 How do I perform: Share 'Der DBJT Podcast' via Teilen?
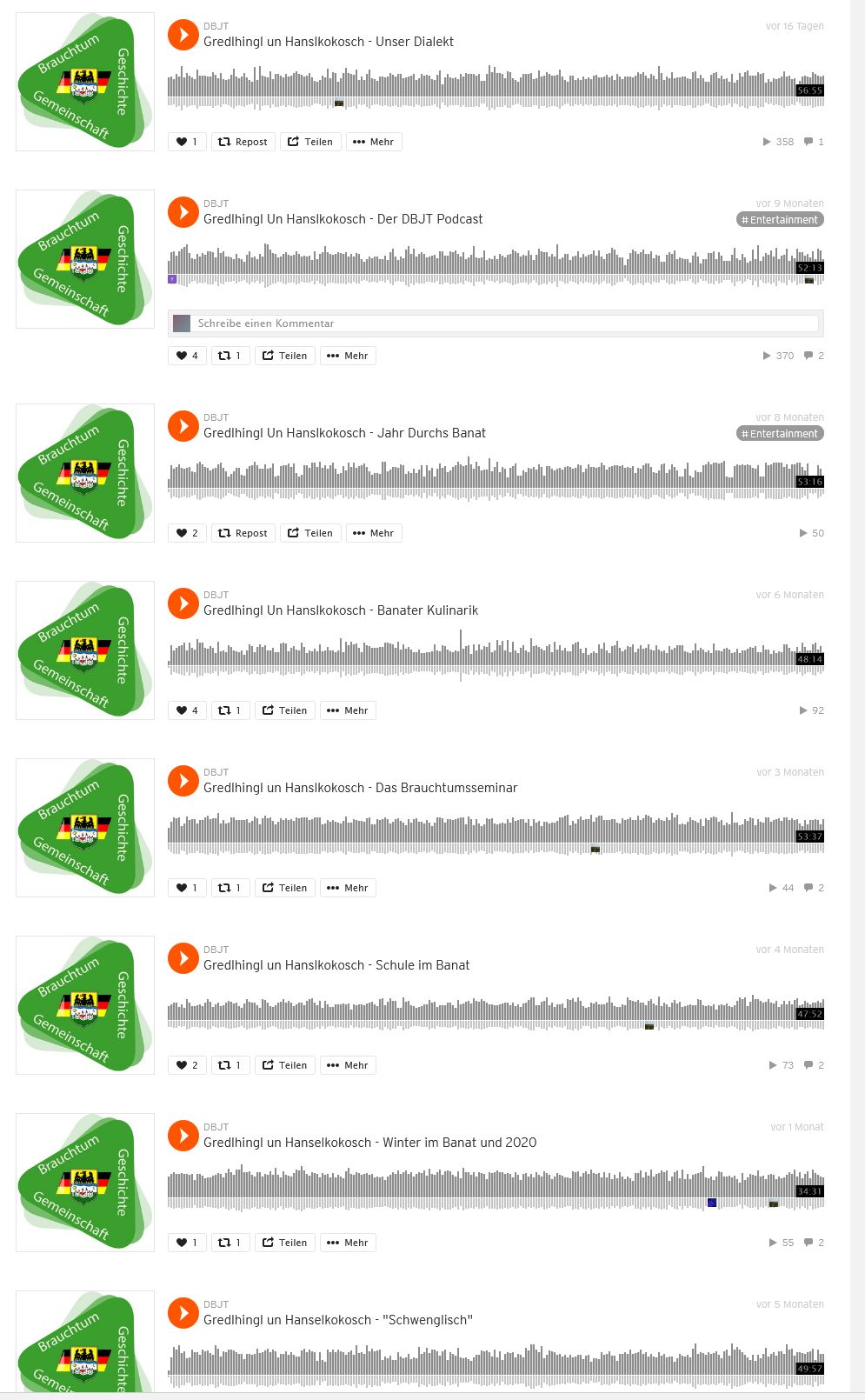pos(284,356)
